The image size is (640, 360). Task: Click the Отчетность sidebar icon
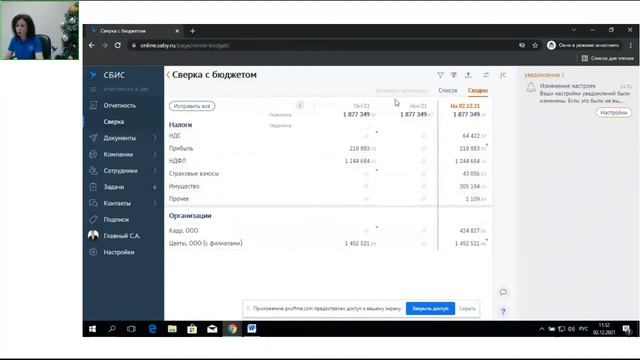tap(93, 105)
